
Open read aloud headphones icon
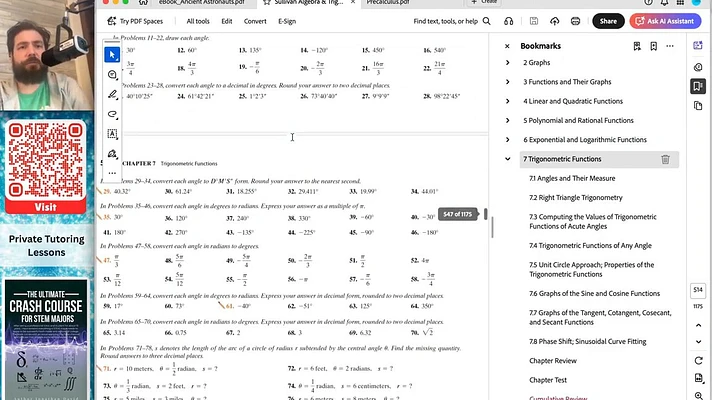point(509,21)
